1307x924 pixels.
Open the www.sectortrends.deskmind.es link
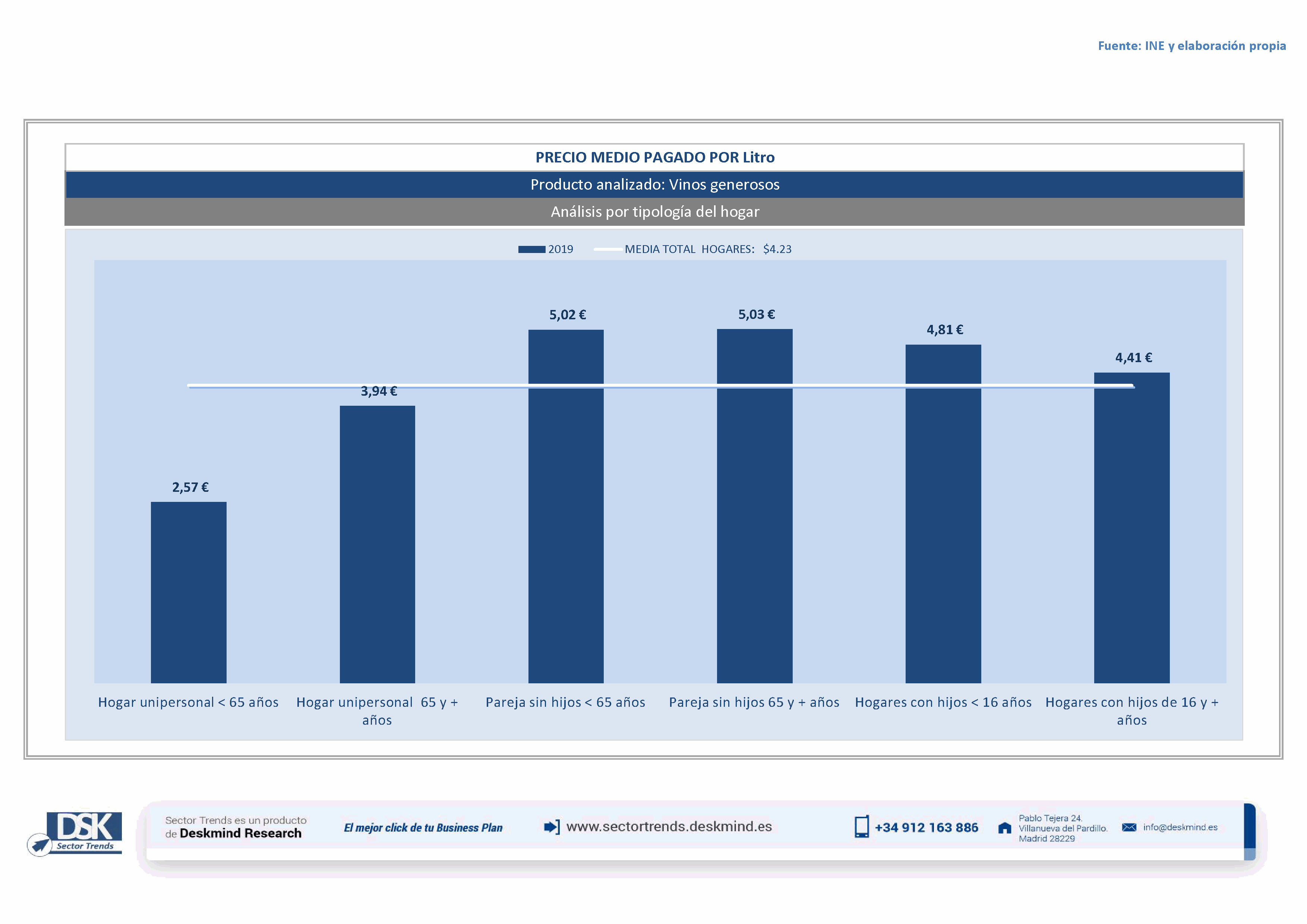click(x=669, y=827)
